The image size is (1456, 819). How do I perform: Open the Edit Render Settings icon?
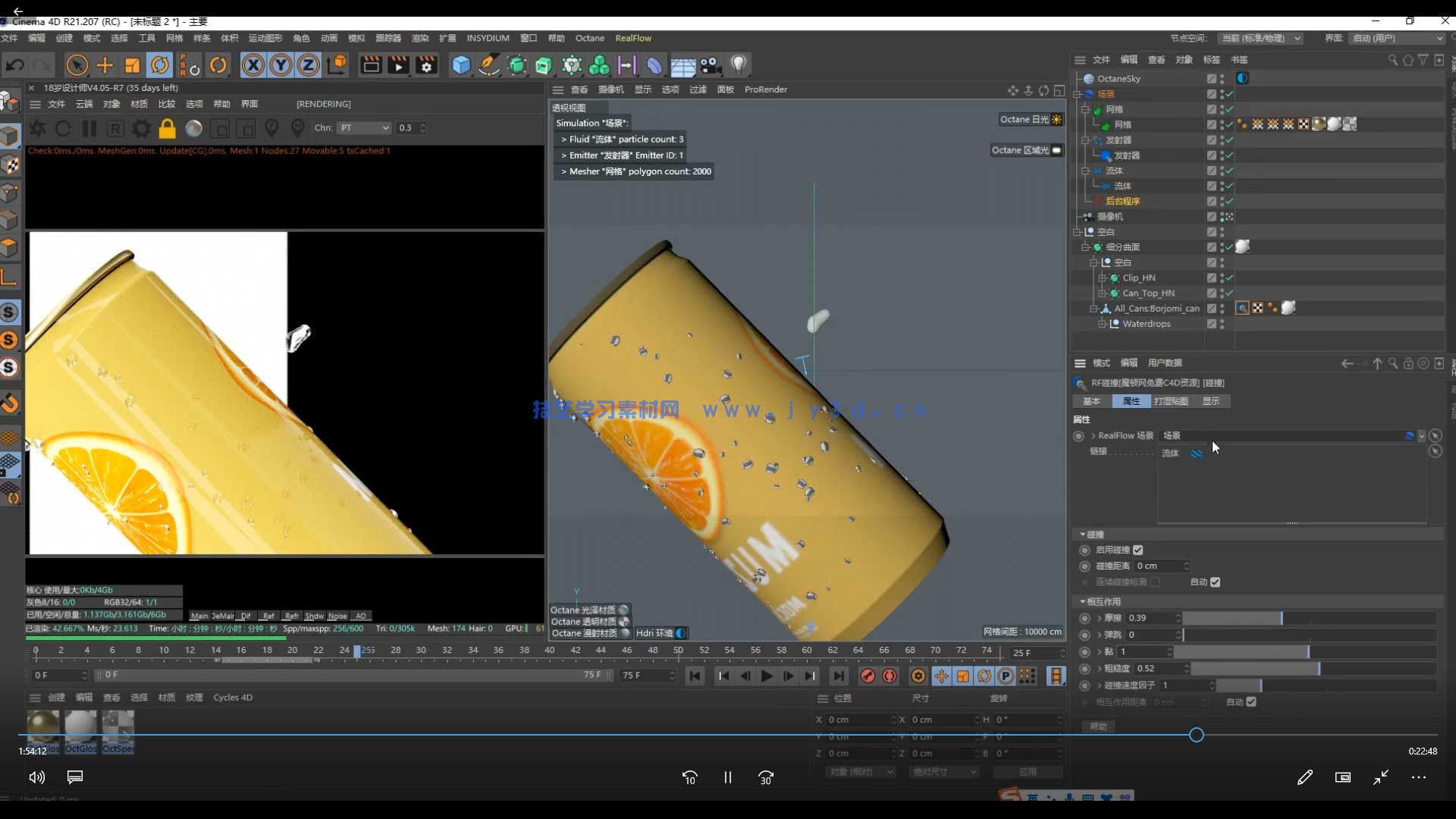pos(426,66)
